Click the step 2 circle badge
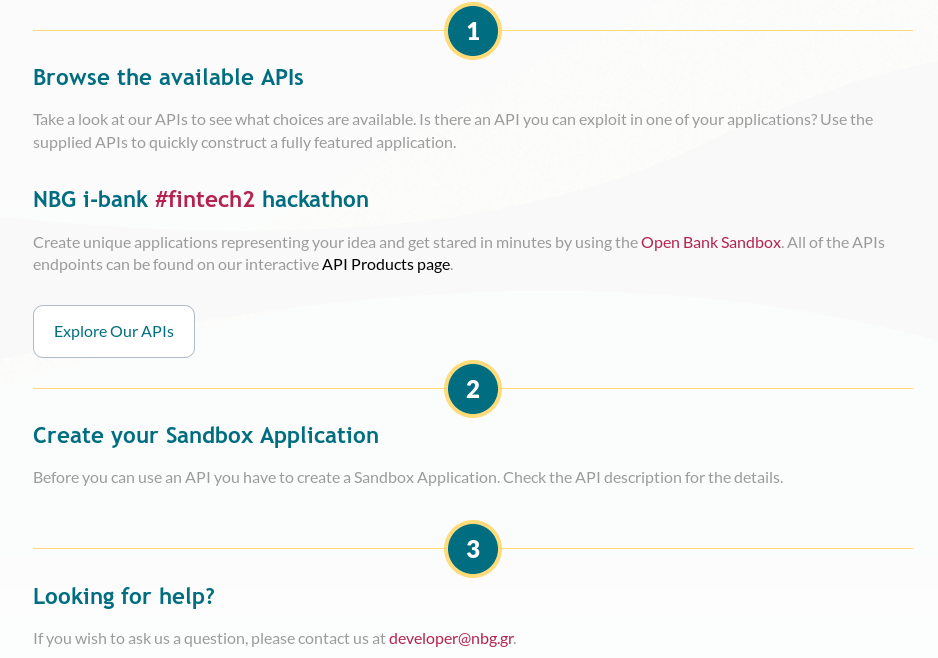This screenshot has height=658, width=938. pos(473,389)
